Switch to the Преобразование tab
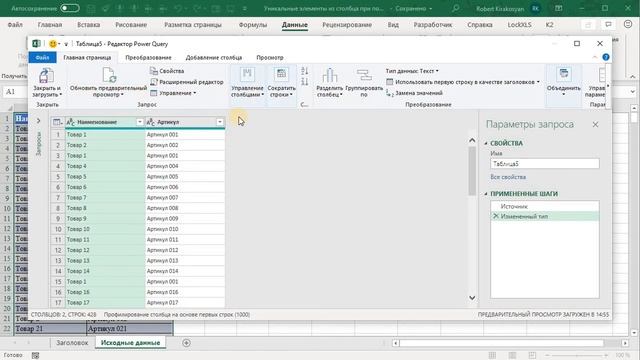The image size is (640, 360). (148, 58)
